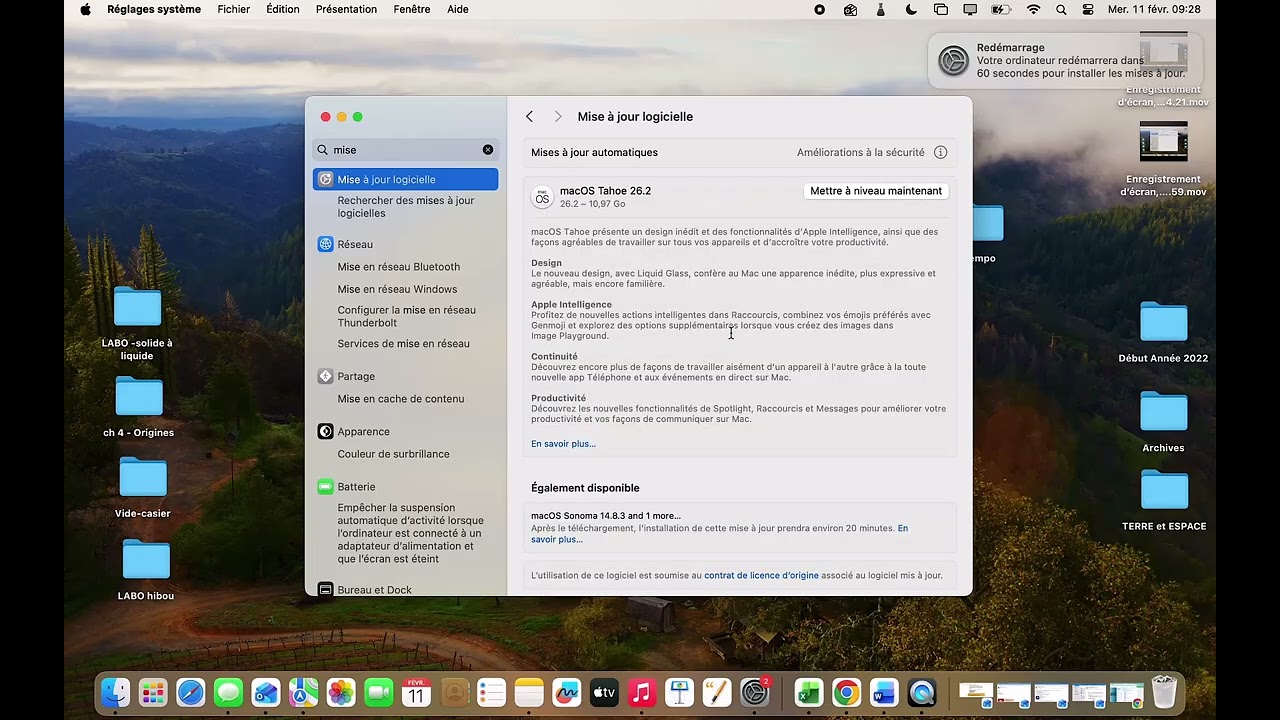The height and width of the screenshot is (720, 1280).
Task: Click the security improvements info icon
Action: coord(940,152)
